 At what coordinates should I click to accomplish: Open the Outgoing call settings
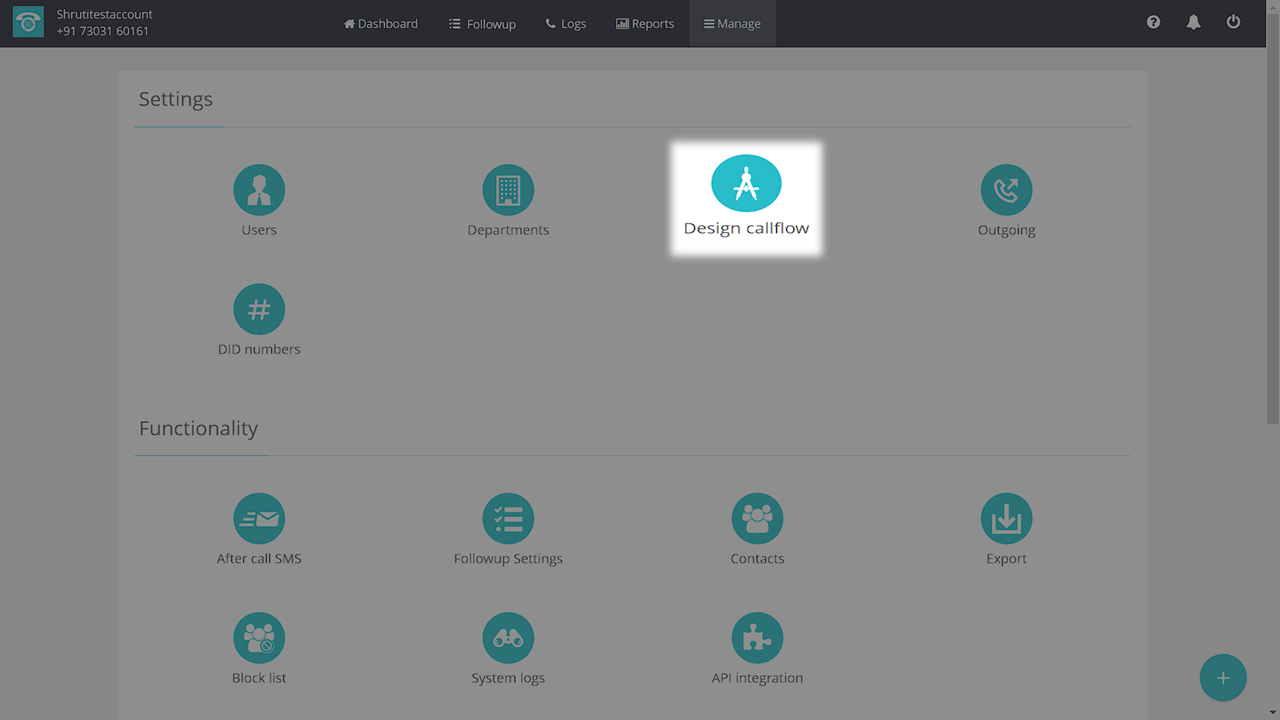(x=1006, y=190)
